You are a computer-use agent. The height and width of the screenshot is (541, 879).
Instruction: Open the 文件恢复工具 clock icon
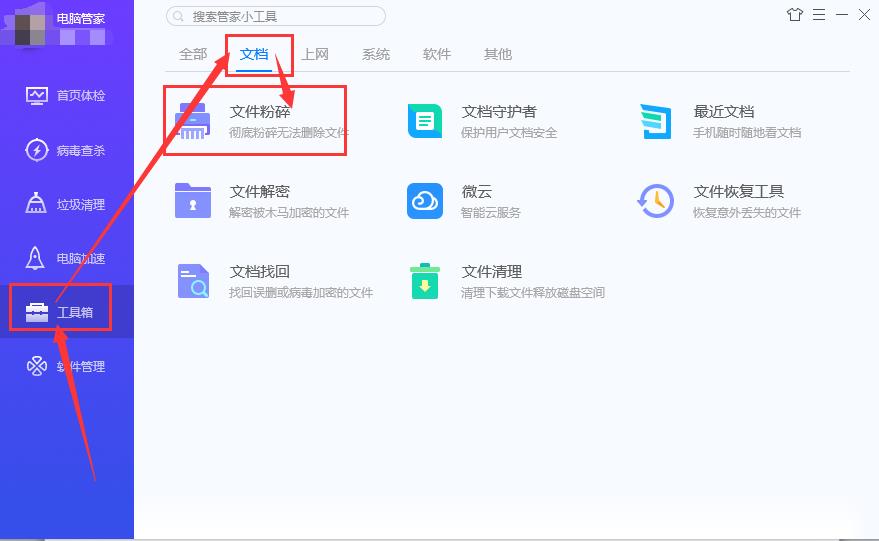[656, 201]
